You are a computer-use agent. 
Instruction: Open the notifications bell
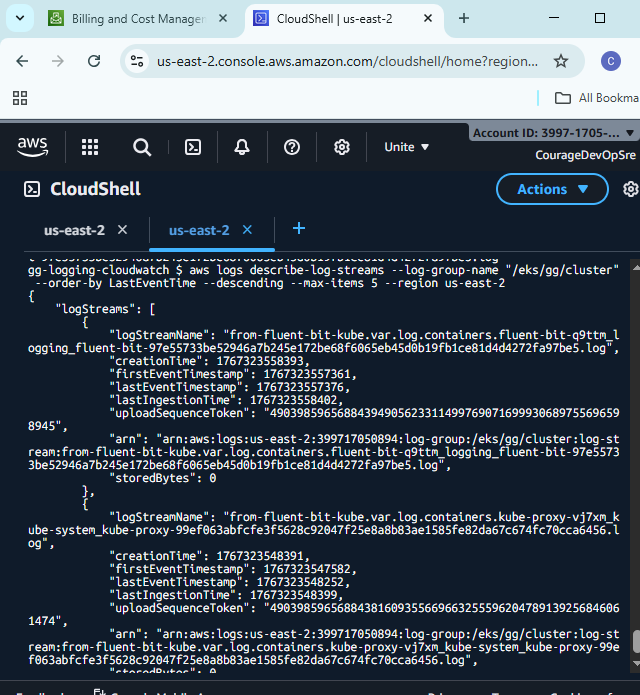tap(242, 147)
